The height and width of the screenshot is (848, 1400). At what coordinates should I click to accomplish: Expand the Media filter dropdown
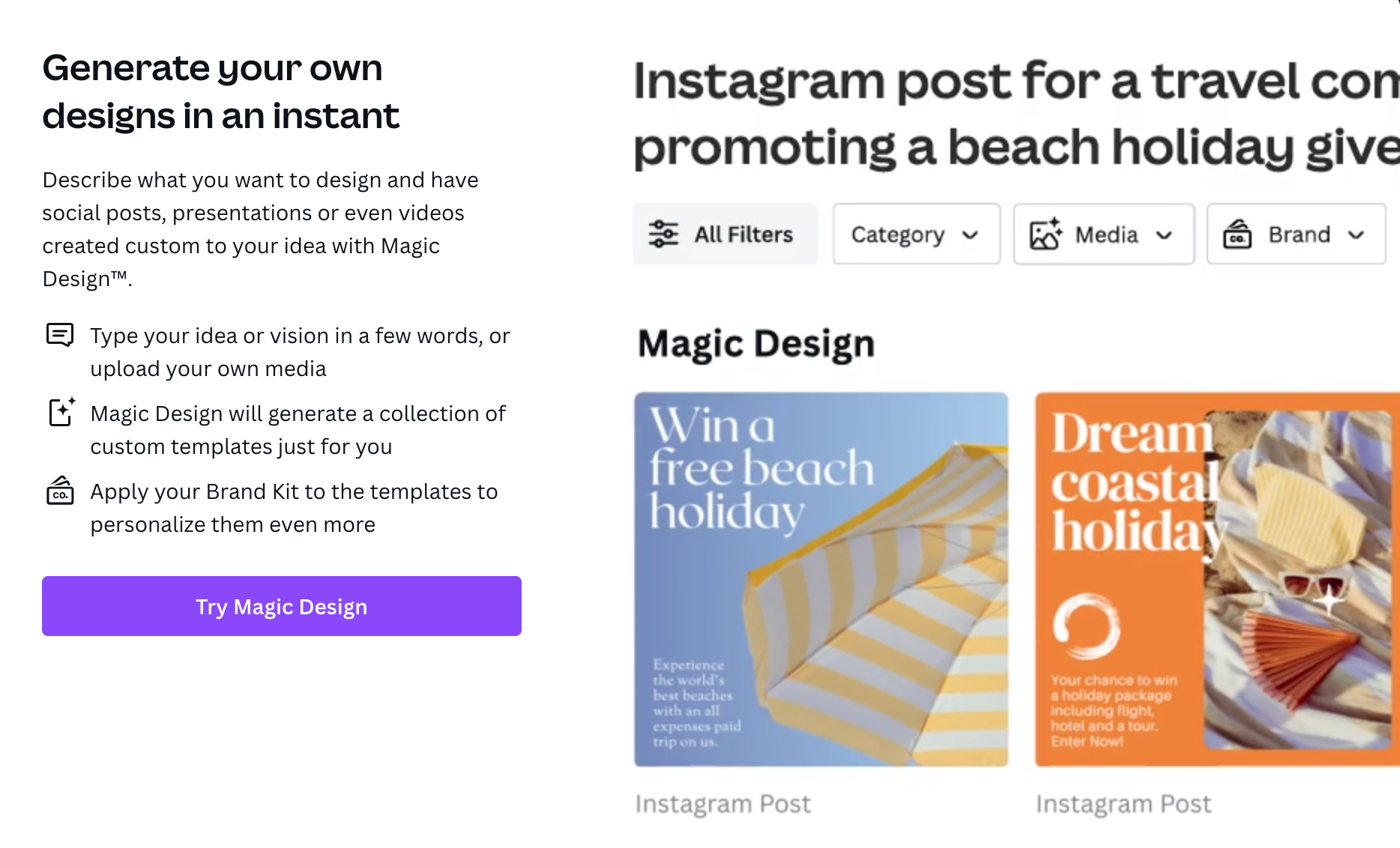click(1102, 234)
